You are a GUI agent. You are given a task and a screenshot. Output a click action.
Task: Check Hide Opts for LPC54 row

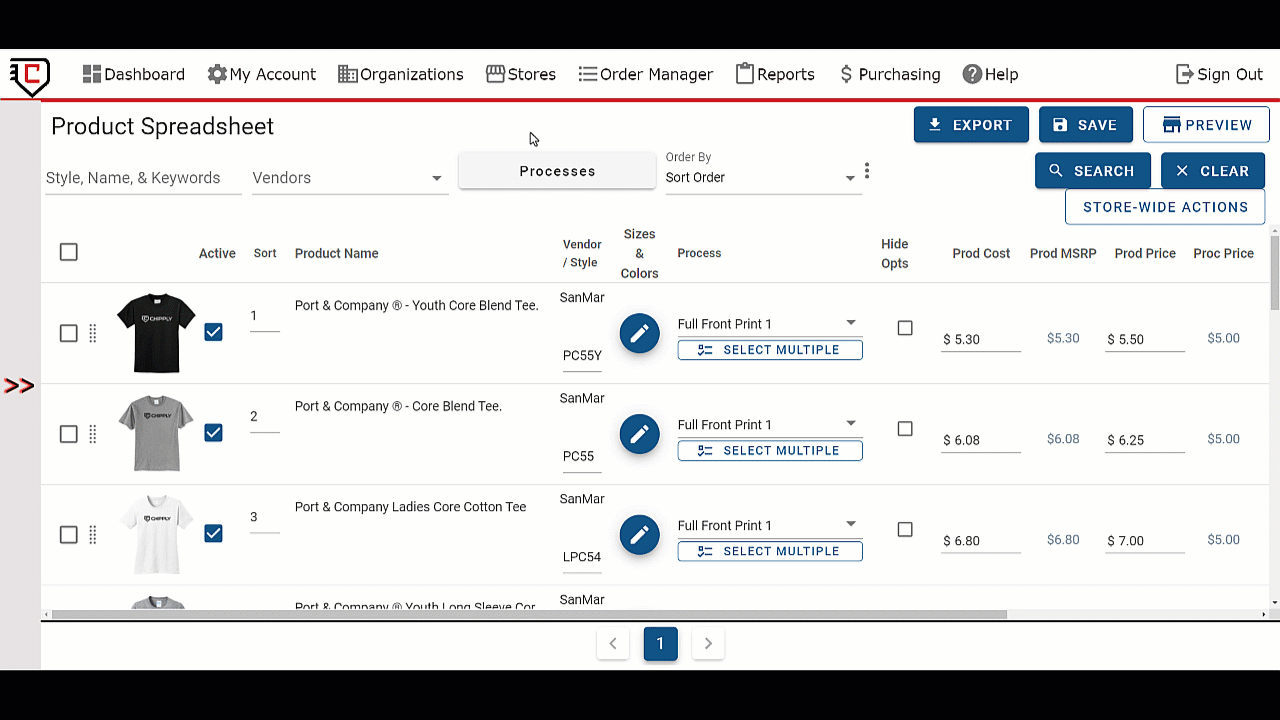tap(905, 530)
